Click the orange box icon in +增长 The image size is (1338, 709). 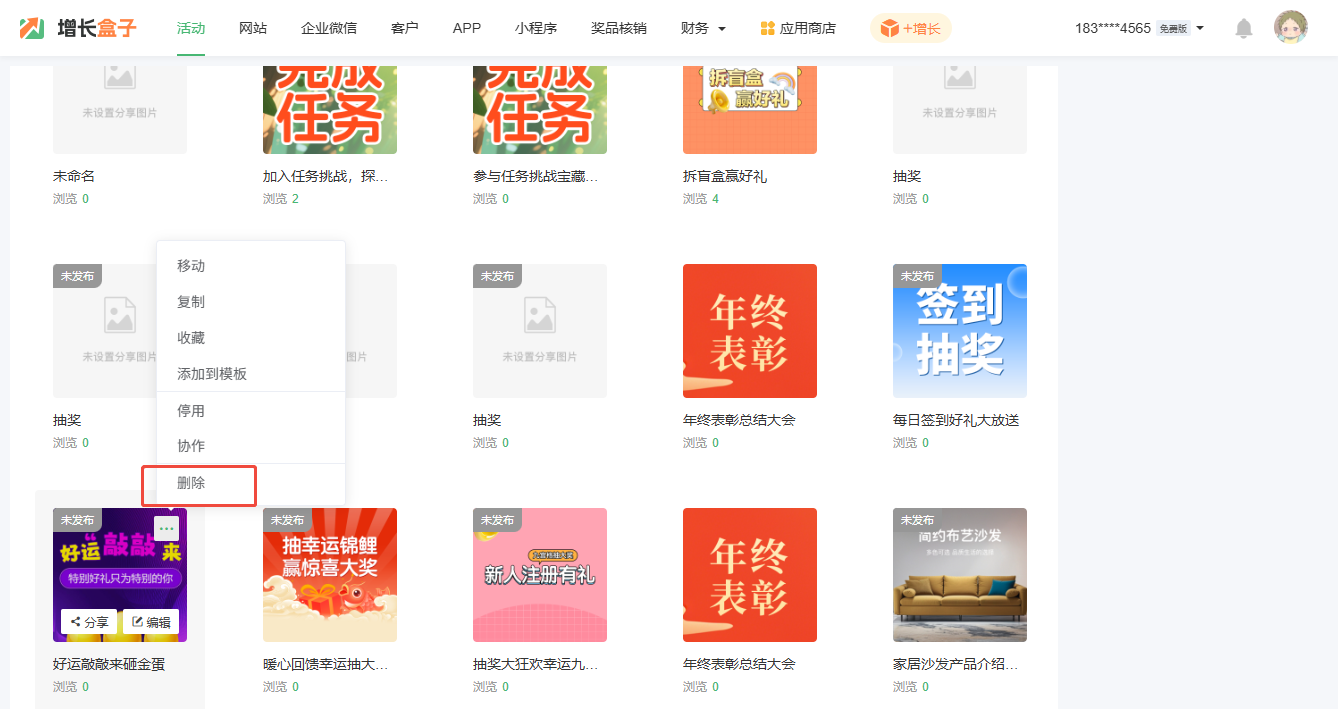tap(889, 28)
